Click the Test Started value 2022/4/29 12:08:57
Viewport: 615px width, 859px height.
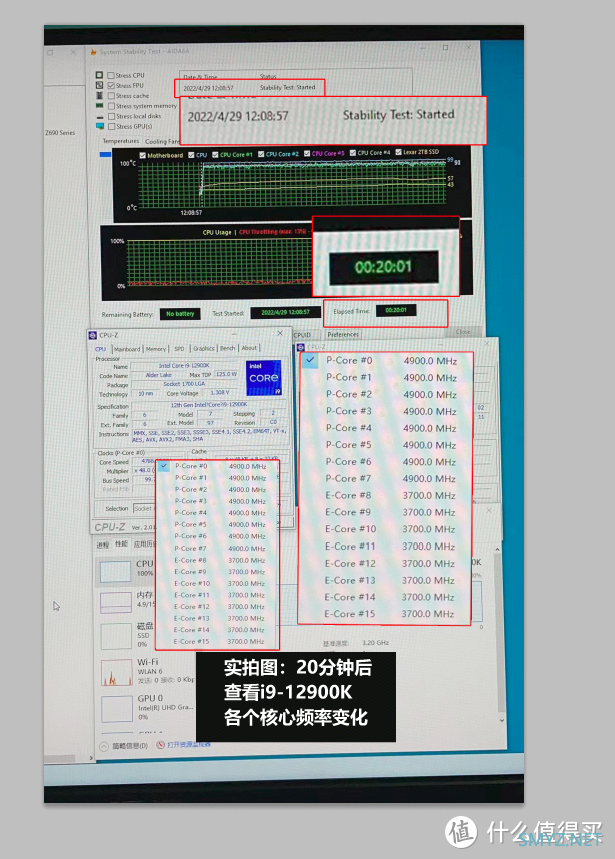(285, 312)
